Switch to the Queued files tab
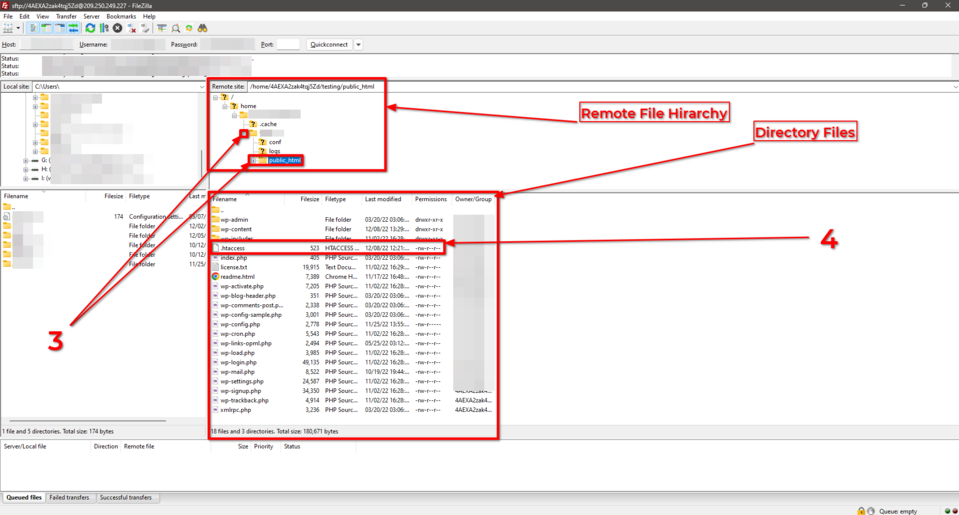Screen dimensions: 959x515 click(x=24, y=497)
